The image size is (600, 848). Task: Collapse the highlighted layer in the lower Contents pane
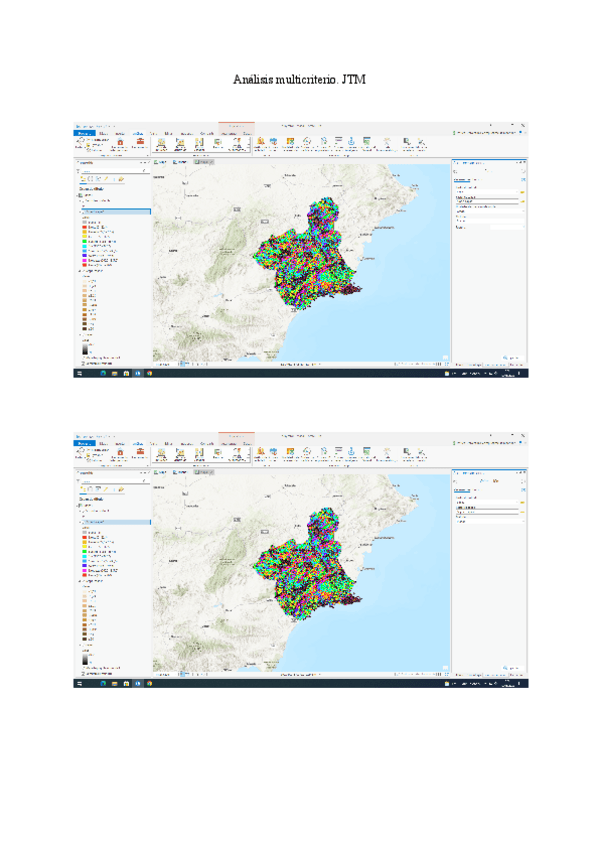79,522
